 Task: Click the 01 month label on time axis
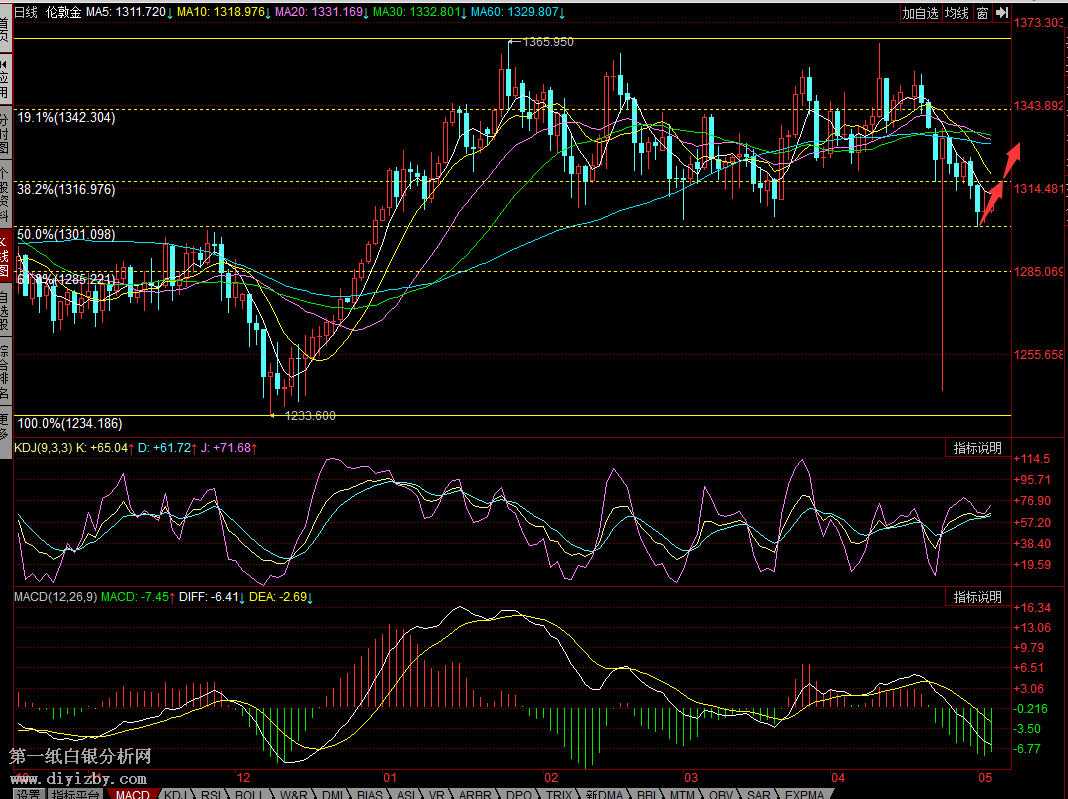click(x=390, y=778)
